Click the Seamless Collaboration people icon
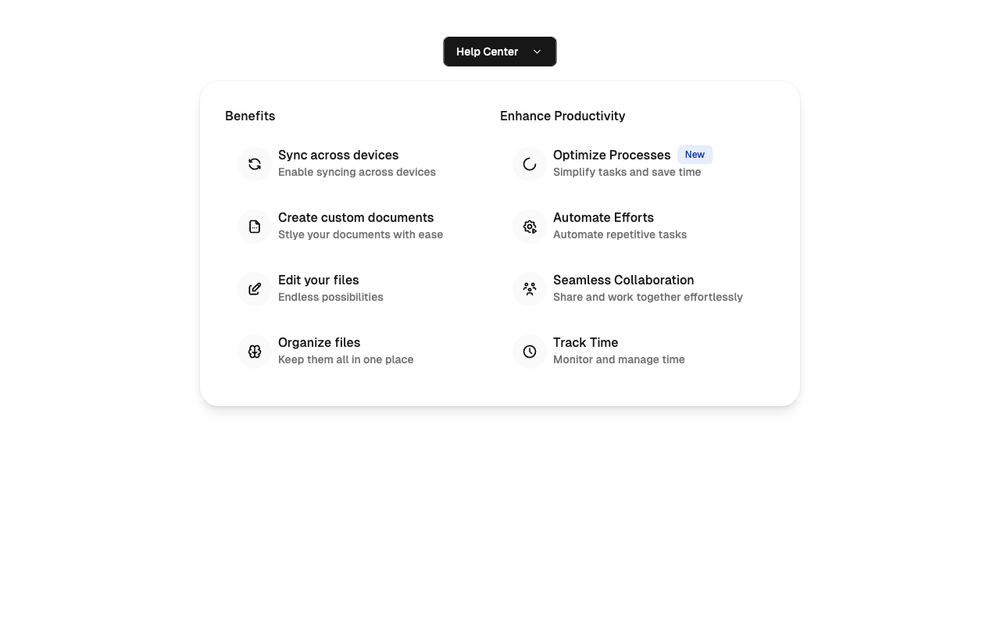 pos(529,289)
